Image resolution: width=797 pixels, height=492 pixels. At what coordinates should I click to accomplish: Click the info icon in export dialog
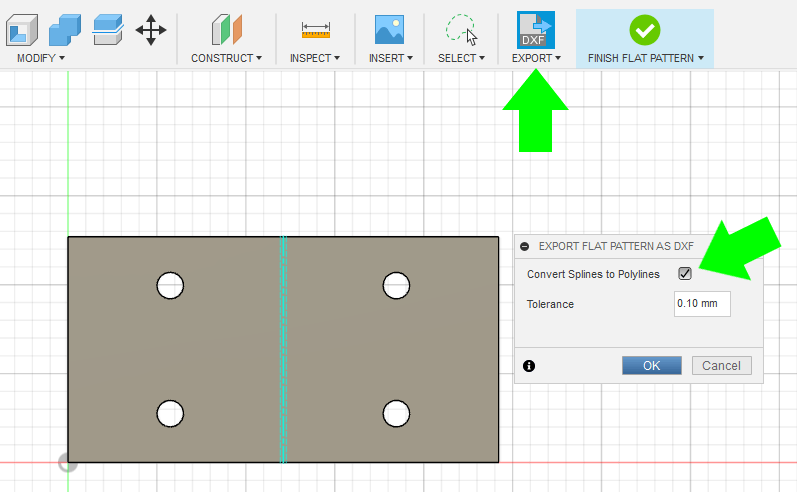point(529,366)
